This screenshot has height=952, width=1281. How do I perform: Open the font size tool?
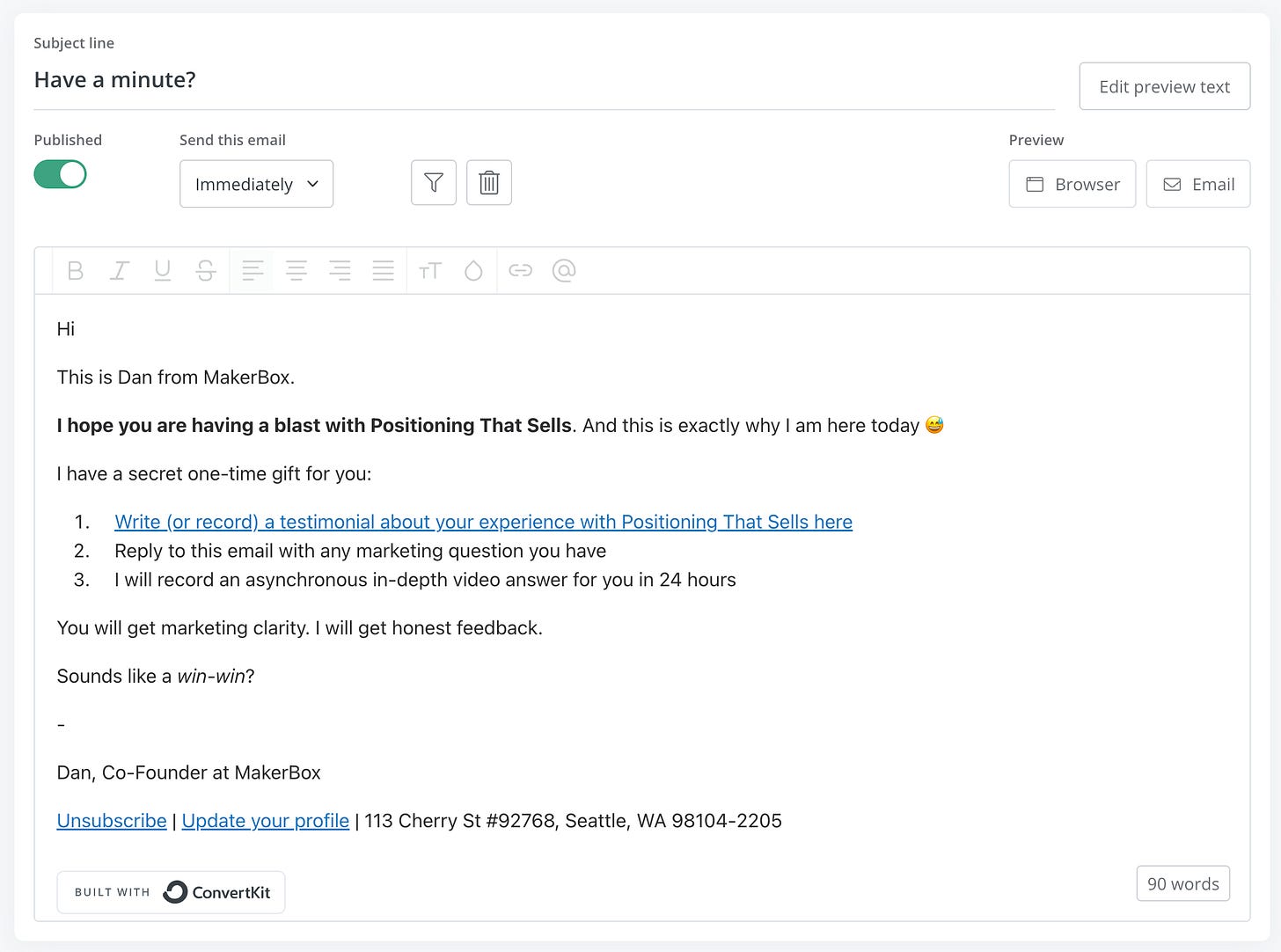tap(430, 271)
